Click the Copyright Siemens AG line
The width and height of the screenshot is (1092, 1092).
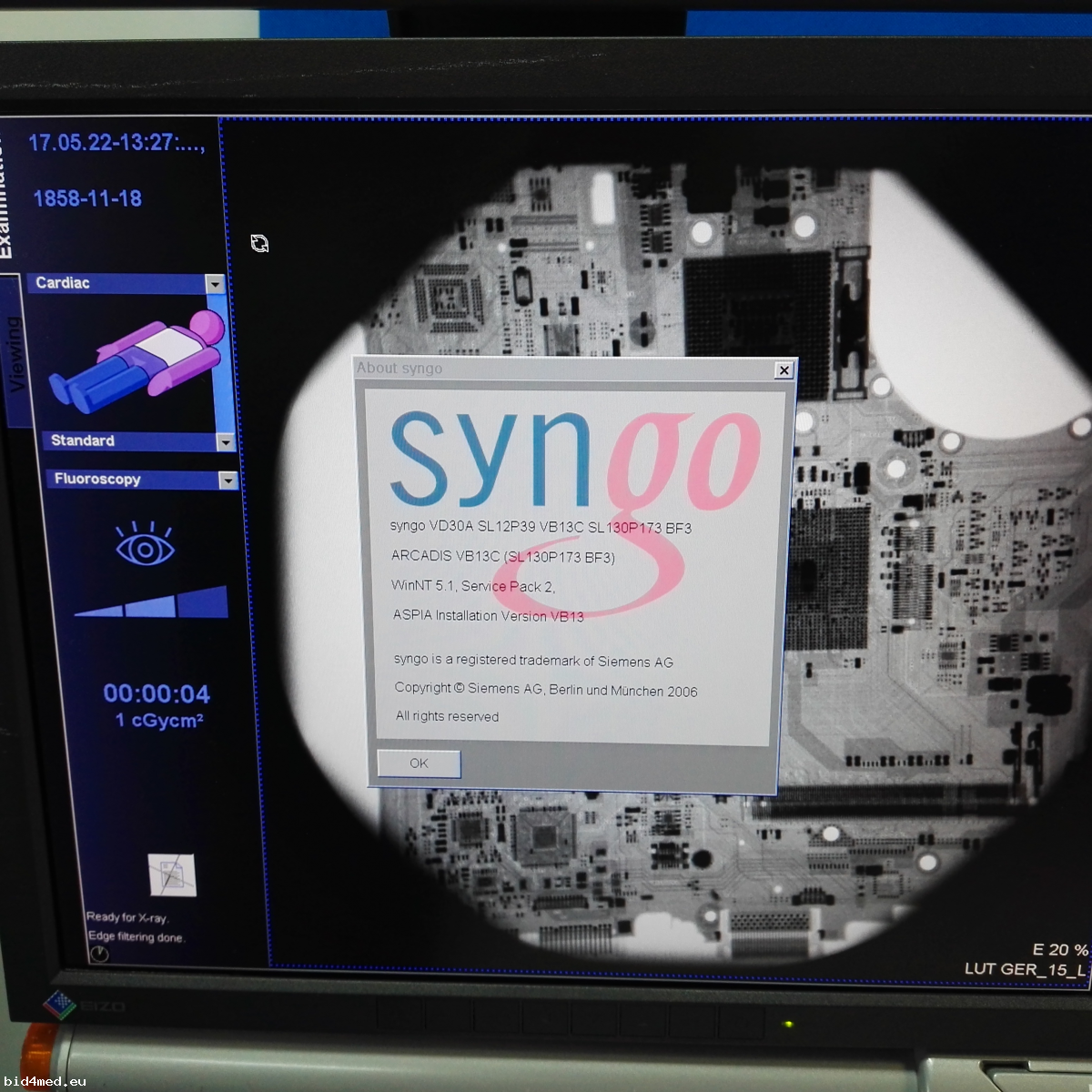tap(546, 691)
